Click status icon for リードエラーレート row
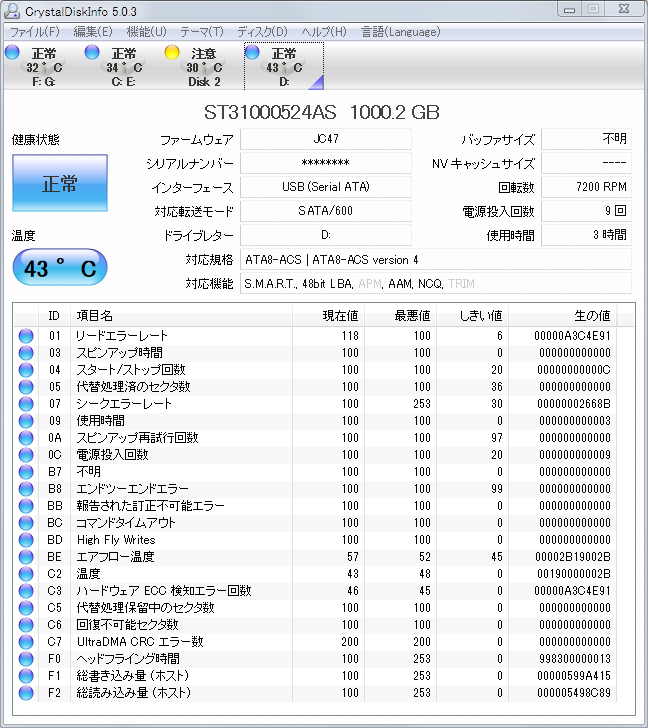Screen dimensions: 648x728 (x=26, y=336)
